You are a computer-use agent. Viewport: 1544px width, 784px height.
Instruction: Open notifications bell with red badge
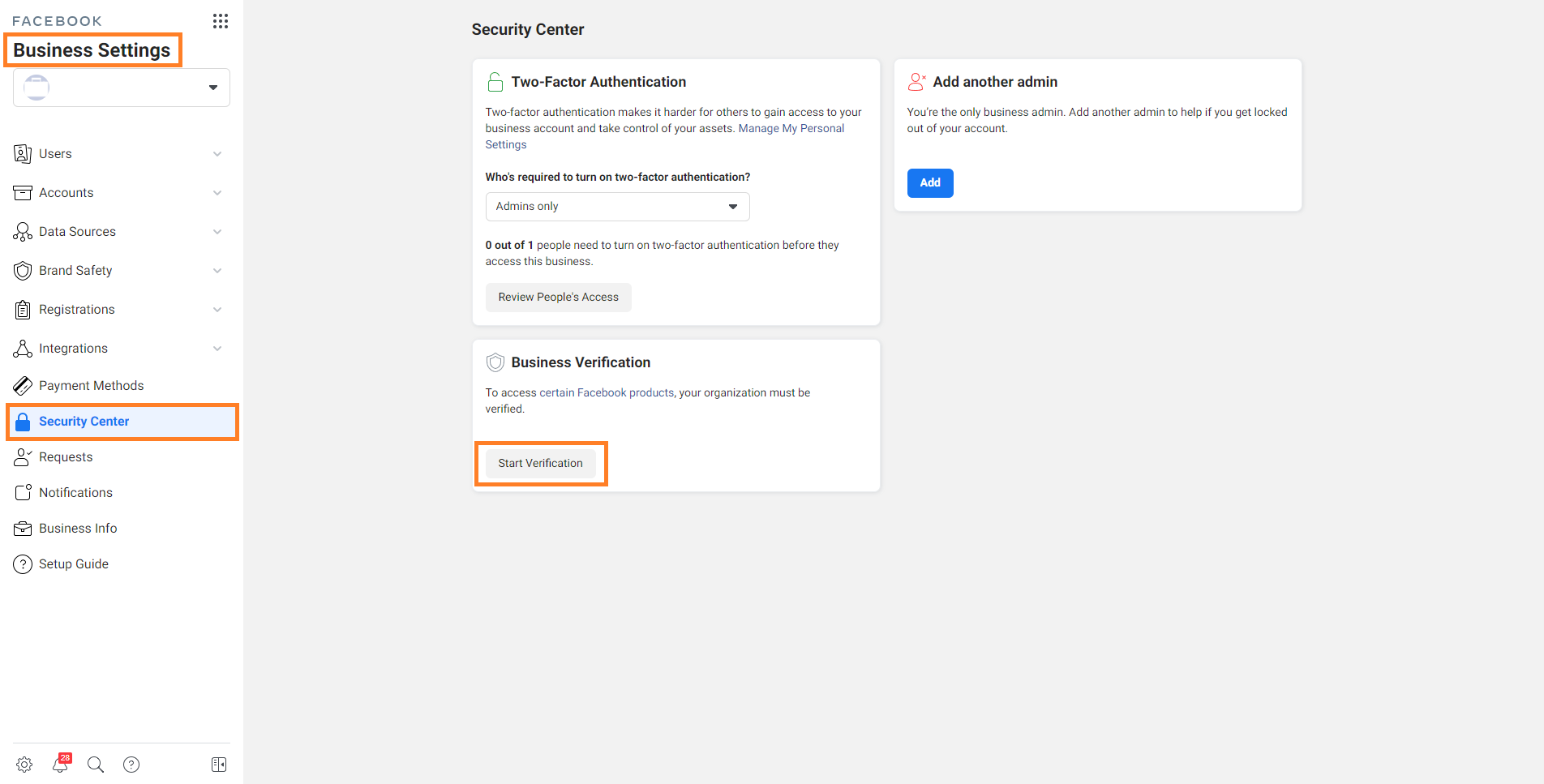61,764
